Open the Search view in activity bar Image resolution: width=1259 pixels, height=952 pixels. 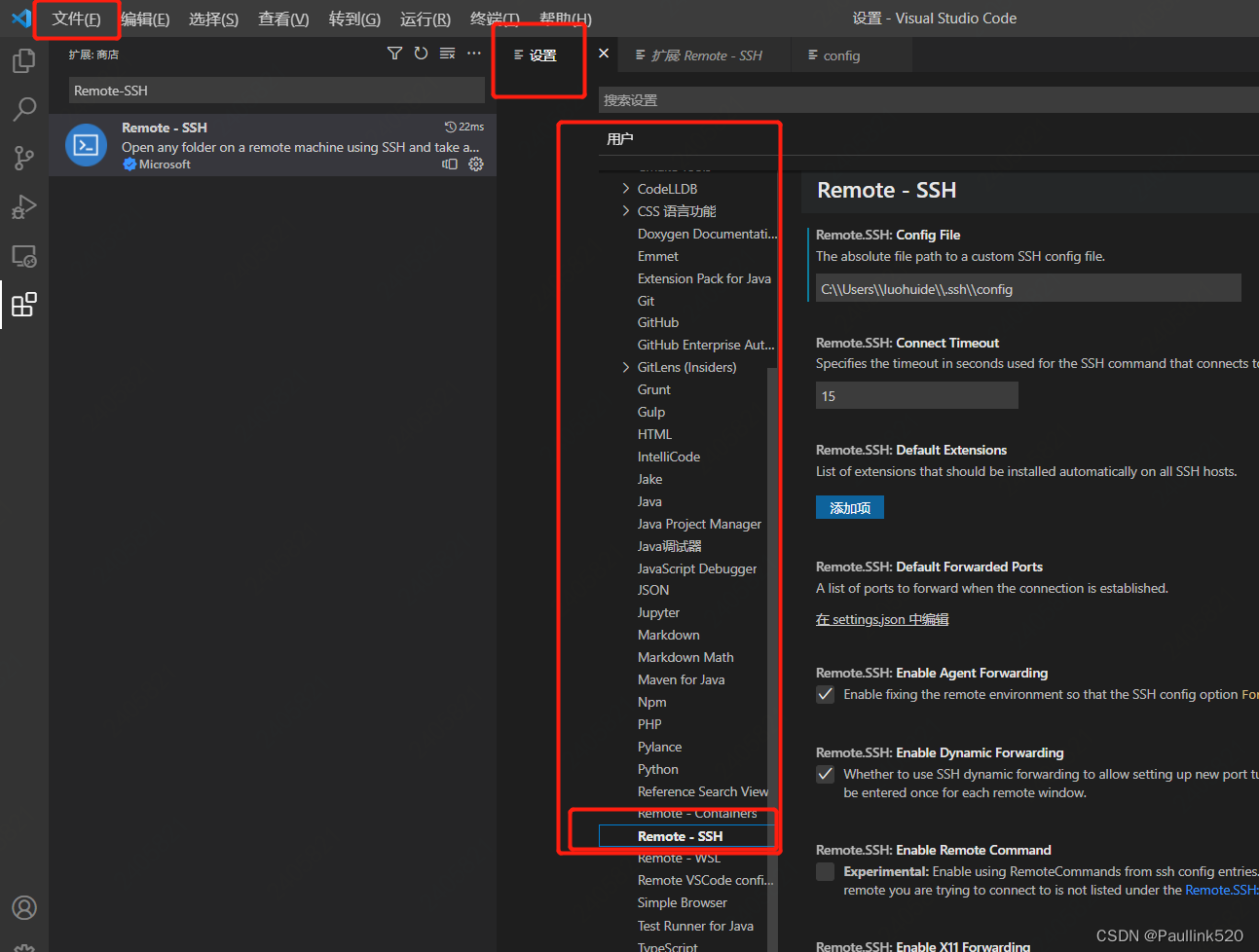pos(23,109)
